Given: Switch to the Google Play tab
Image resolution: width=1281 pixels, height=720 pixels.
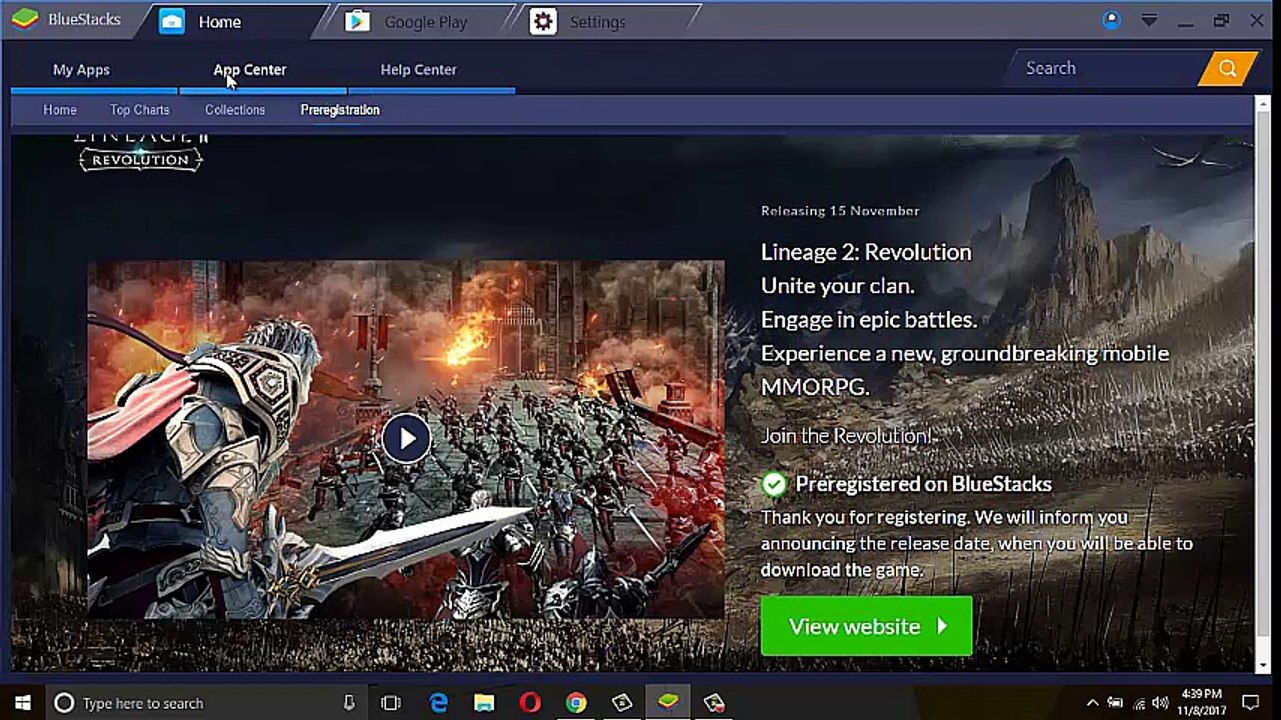Looking at the screenshot, I should click(x=425, y=21).
